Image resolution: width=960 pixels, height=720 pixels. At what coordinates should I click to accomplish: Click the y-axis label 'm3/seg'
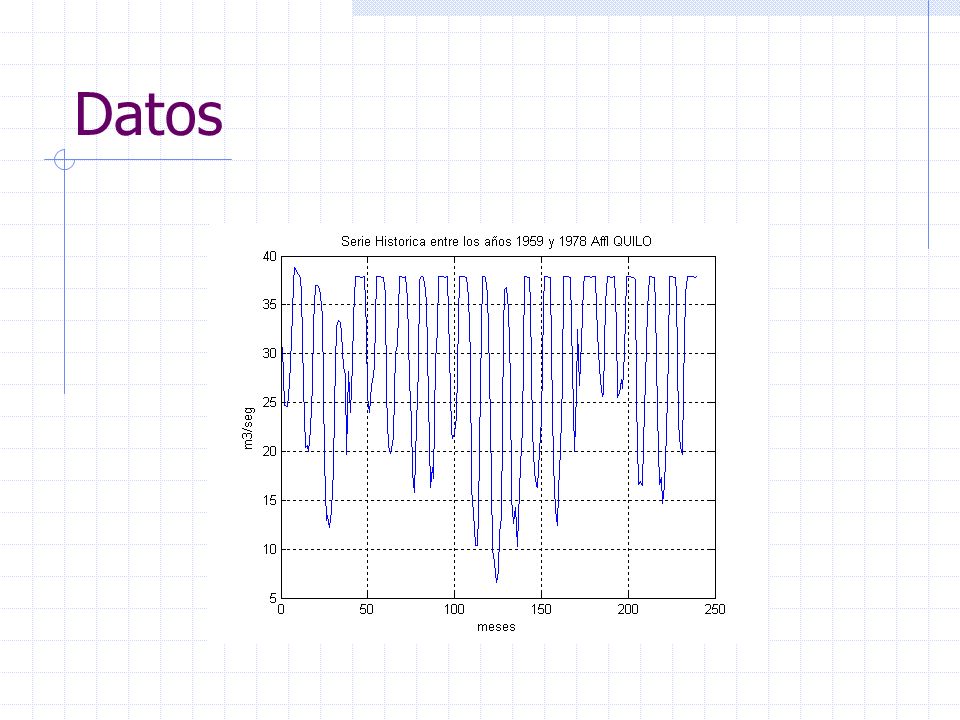248,428
